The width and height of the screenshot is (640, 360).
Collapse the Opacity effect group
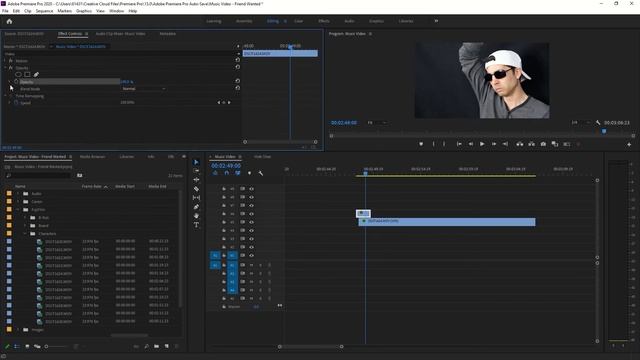(x=5, y=67)
